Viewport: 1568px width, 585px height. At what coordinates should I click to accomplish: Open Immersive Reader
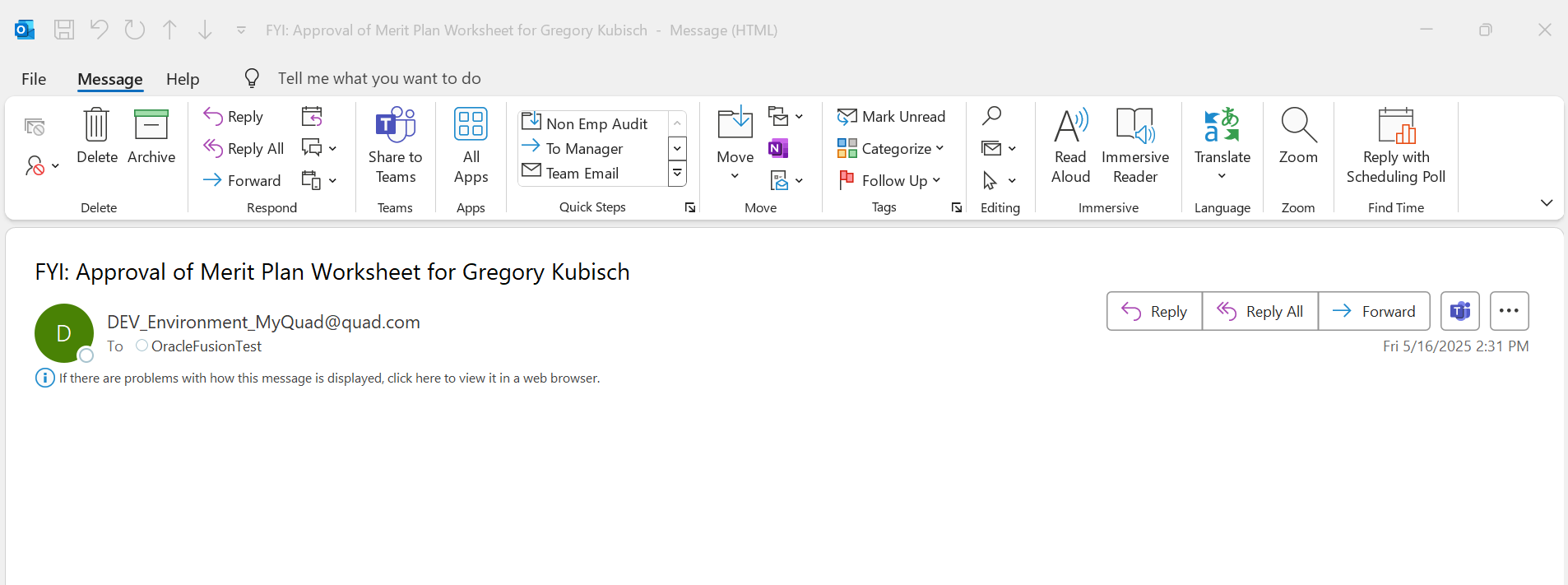[x=1135, y=146]
